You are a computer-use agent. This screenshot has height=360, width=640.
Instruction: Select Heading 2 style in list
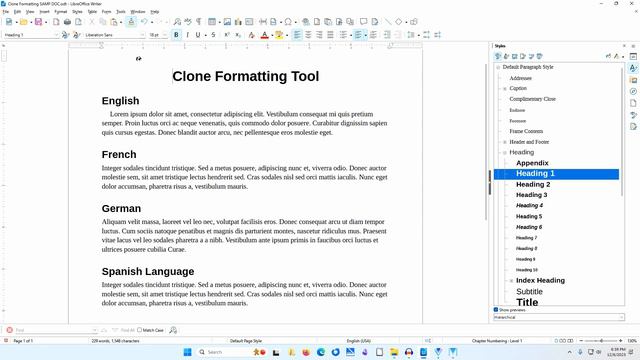pos(533,184)
